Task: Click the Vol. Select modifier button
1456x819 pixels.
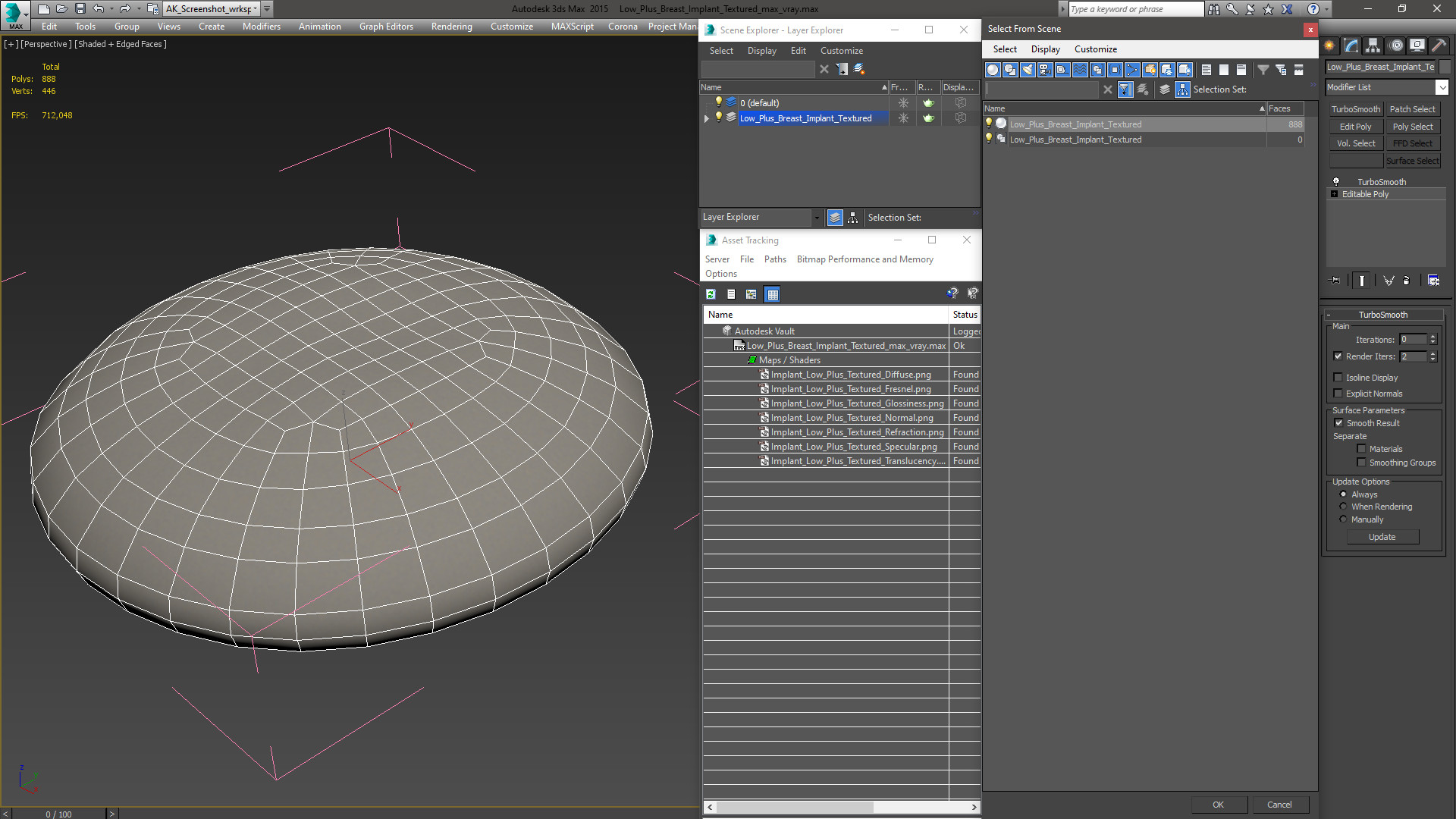Action: click(1355, 143)
